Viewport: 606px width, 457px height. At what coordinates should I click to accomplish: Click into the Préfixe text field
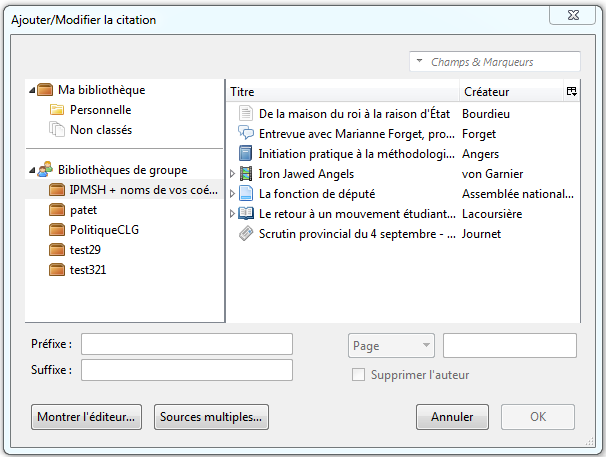(187, 344)
